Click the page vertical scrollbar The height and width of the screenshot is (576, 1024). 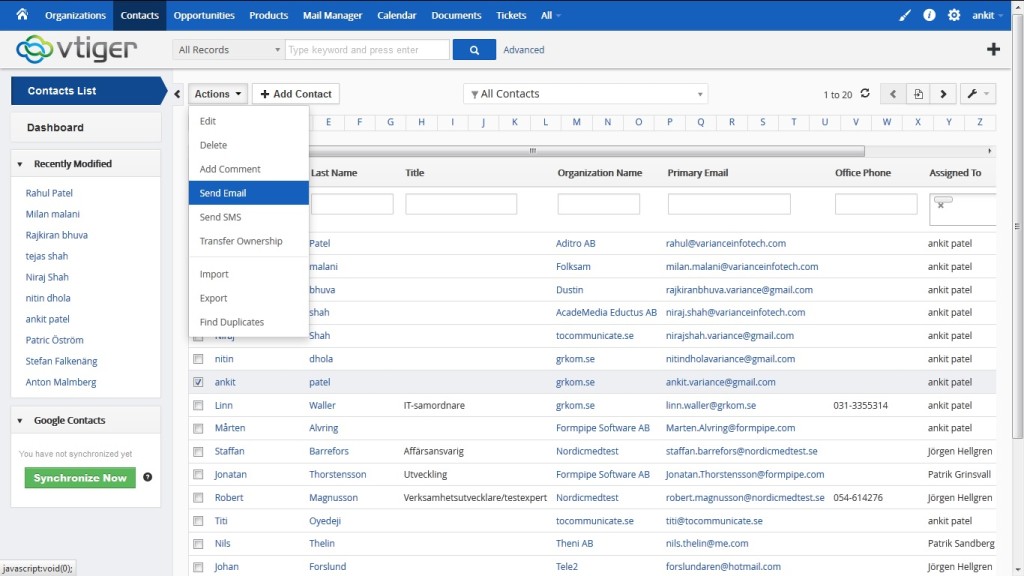pos(1017,225)
